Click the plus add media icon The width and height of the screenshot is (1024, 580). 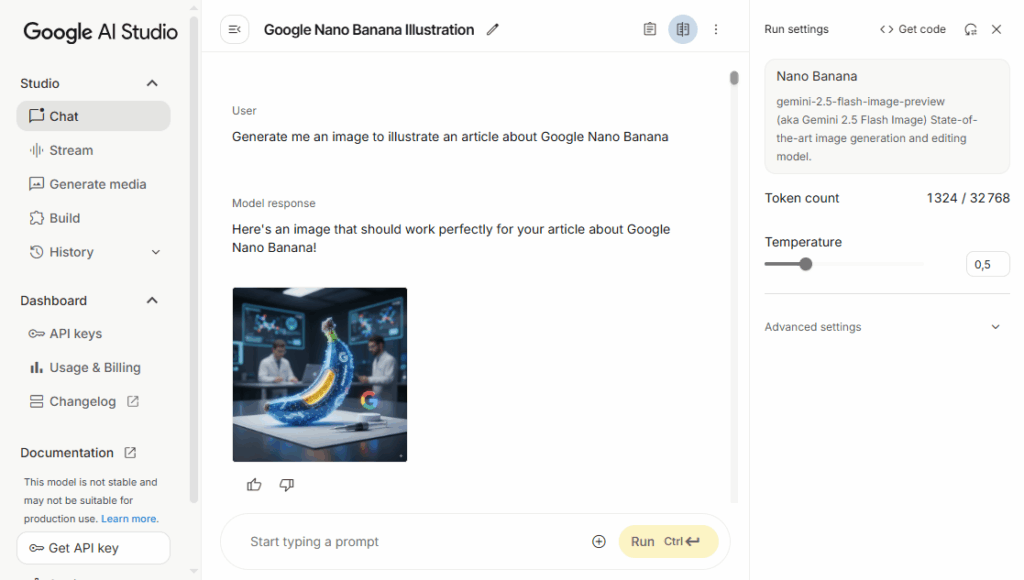pyautogui.click(x=599, y=542)
